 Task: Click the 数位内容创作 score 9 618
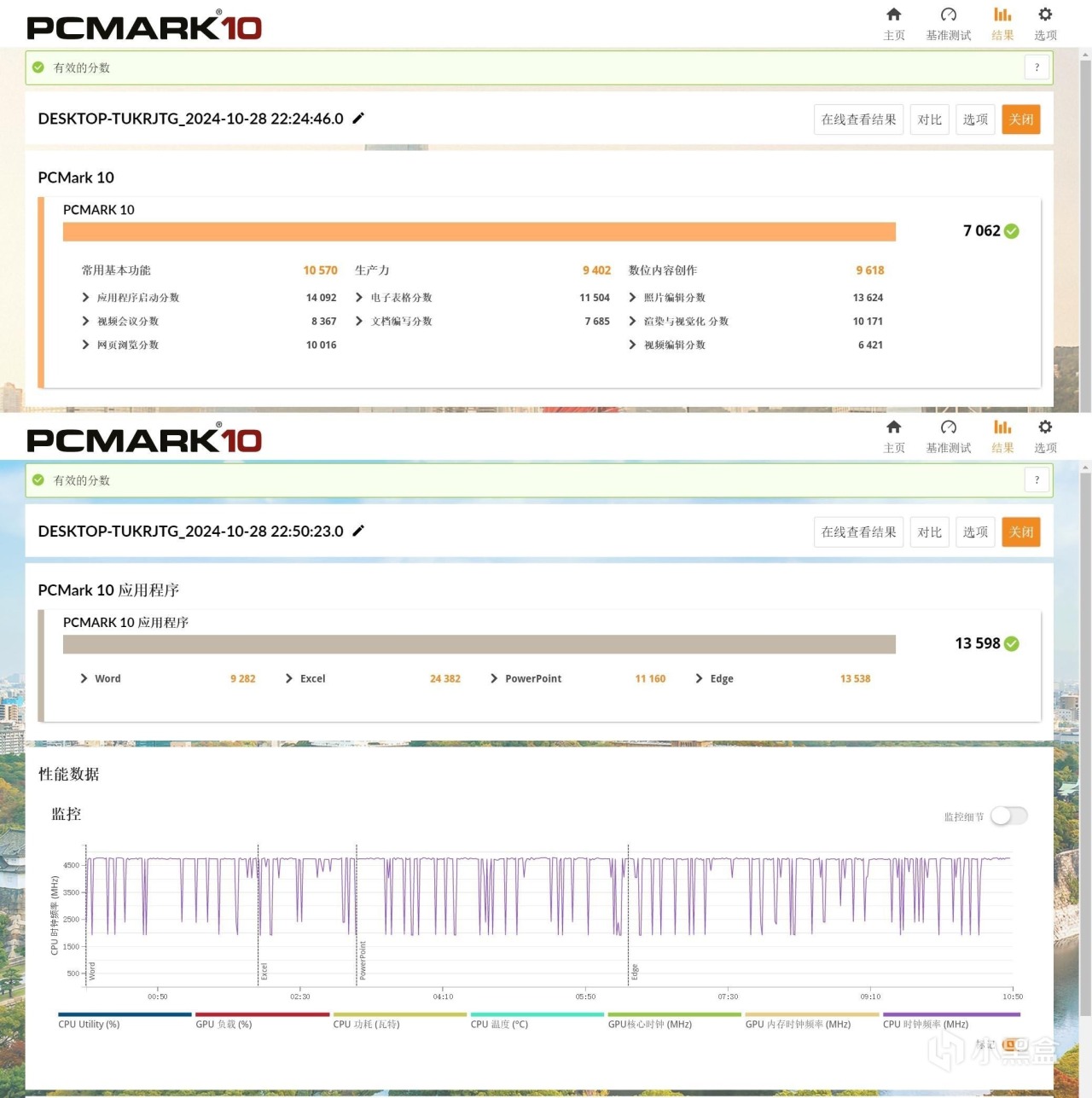point(870,270)
